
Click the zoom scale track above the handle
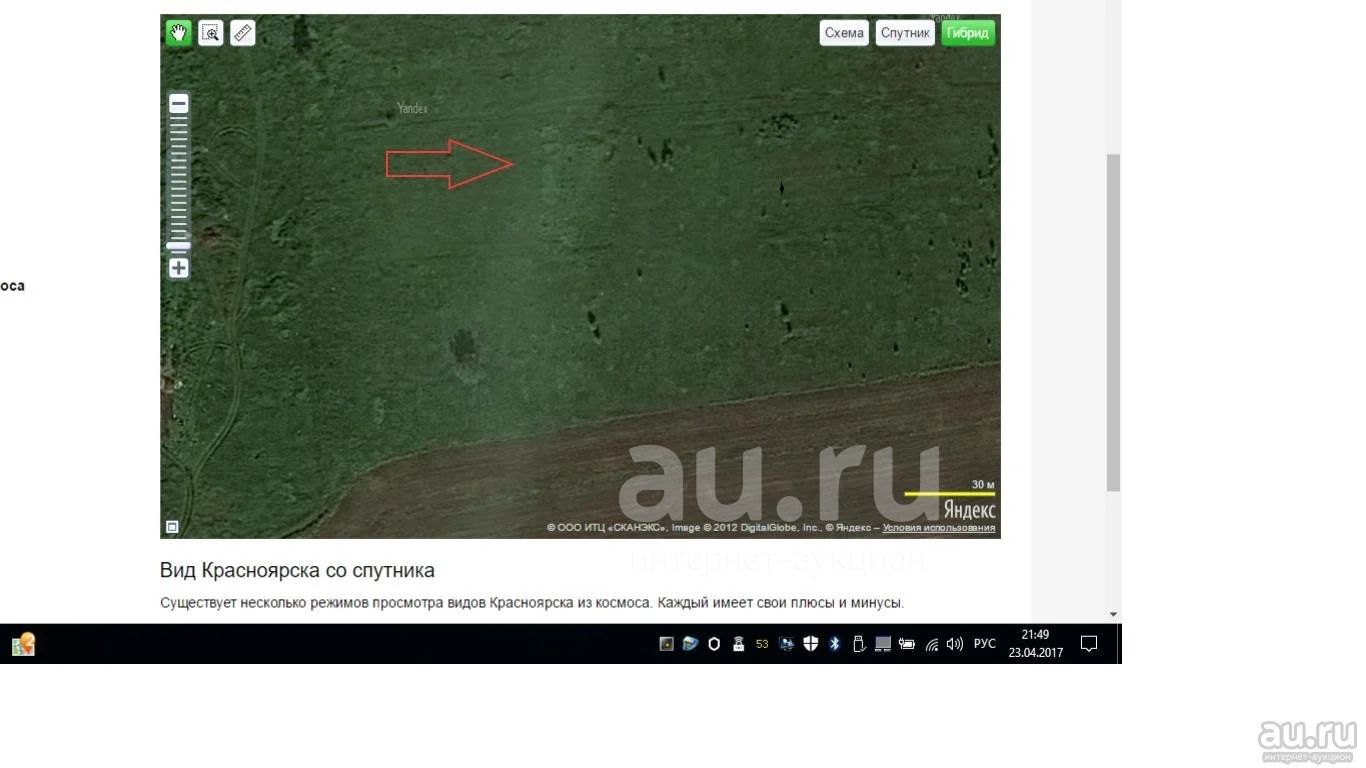click(179, 176)
